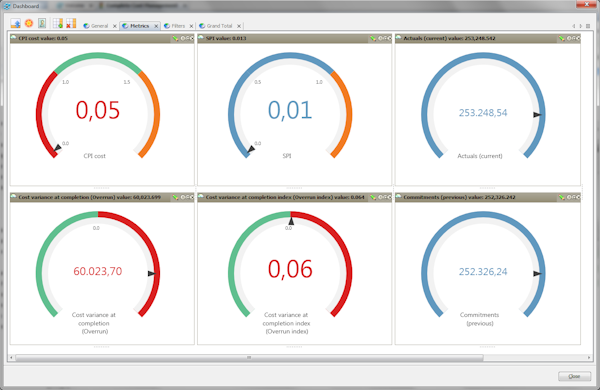Click the 'SPI value: 0.013' header title
The image size is (600, 390).
(x=226, y=38)
